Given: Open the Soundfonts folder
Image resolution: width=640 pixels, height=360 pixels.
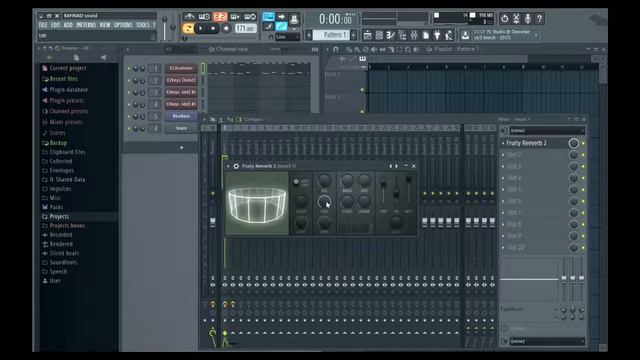Looking at the screenshot, I should coord(63,262).
